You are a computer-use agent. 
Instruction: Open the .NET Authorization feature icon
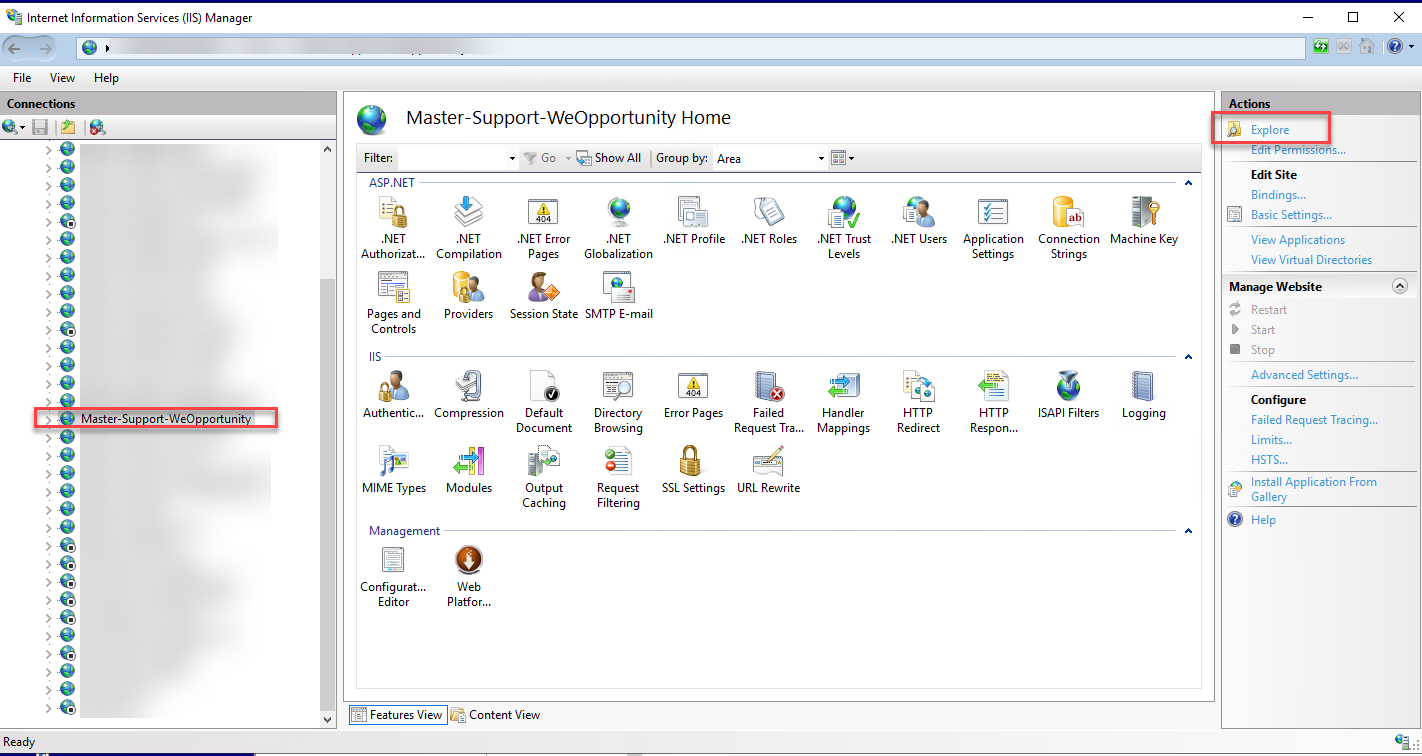(393, 227)
